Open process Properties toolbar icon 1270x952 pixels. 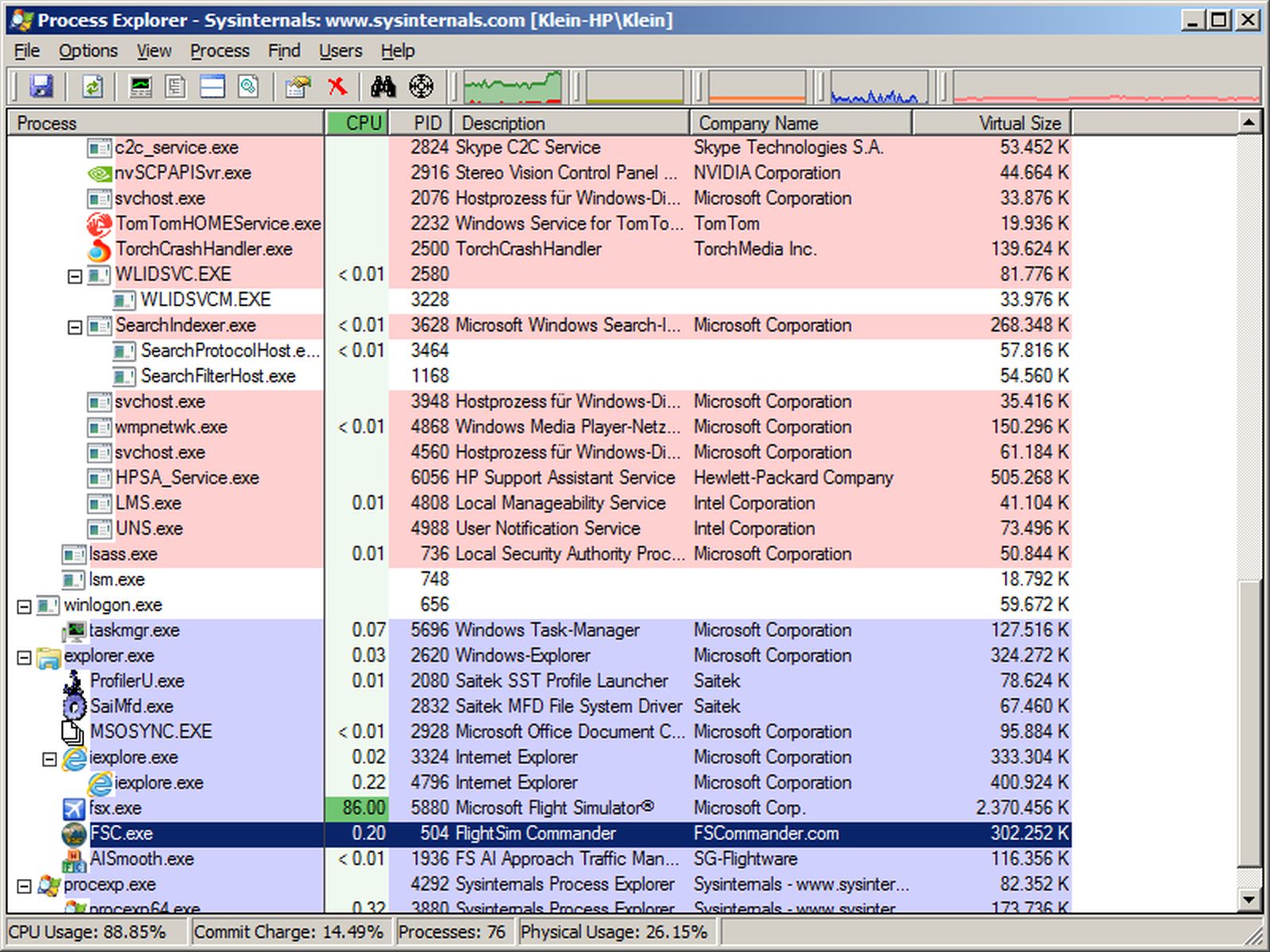[298, 86]
